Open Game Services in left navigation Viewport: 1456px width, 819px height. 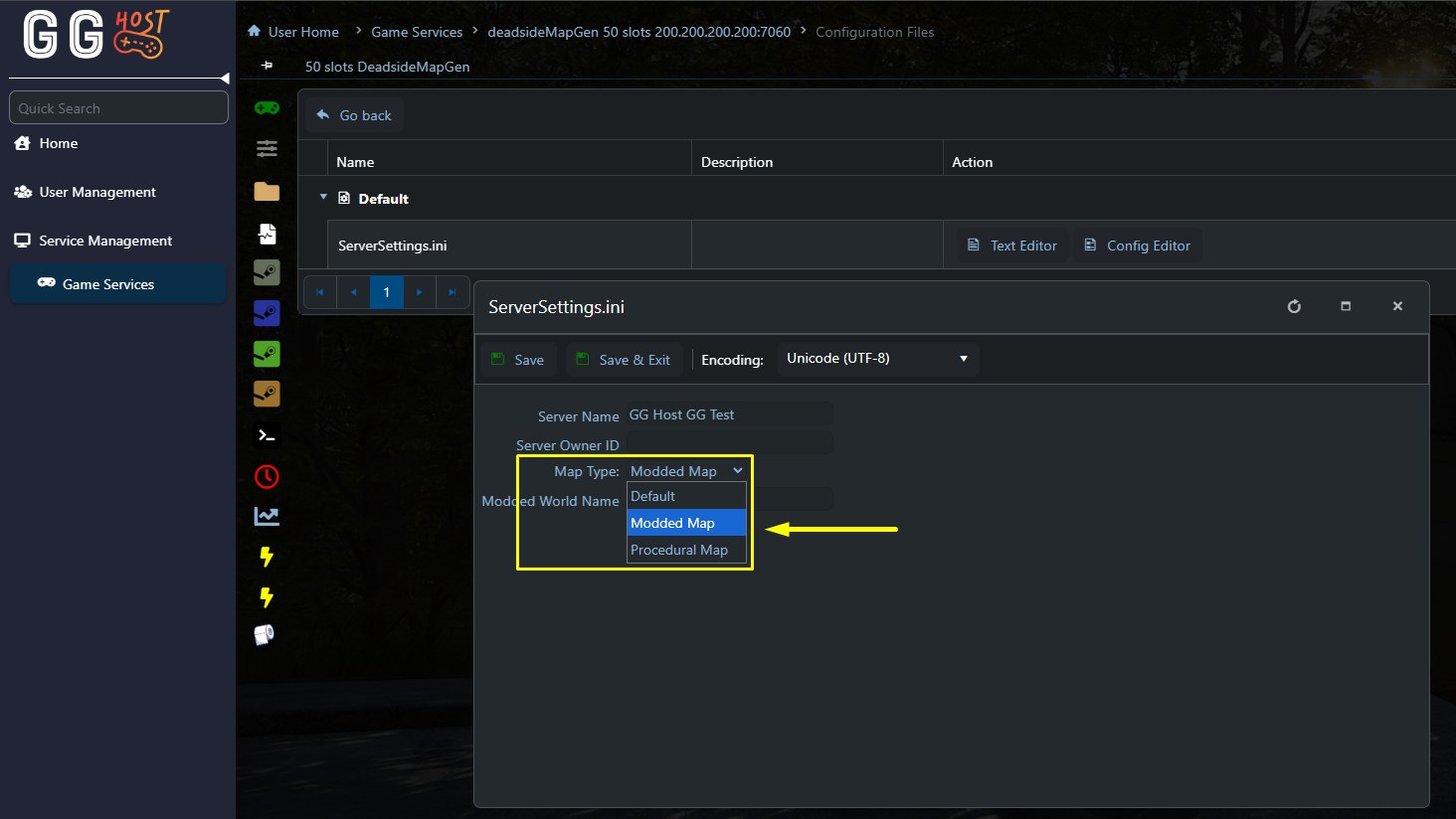pyautogui.click(x=107, y=284)
